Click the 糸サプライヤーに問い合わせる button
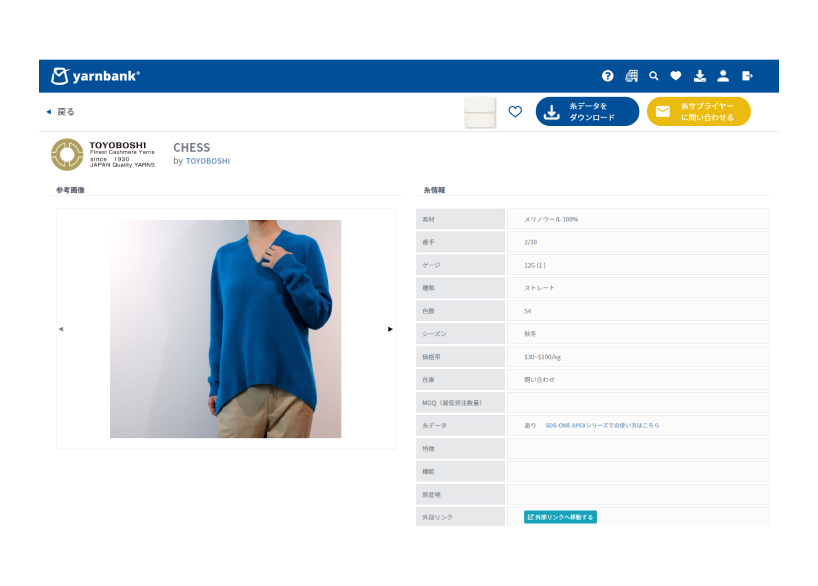The image size is (818, 586). pos(698,112)
